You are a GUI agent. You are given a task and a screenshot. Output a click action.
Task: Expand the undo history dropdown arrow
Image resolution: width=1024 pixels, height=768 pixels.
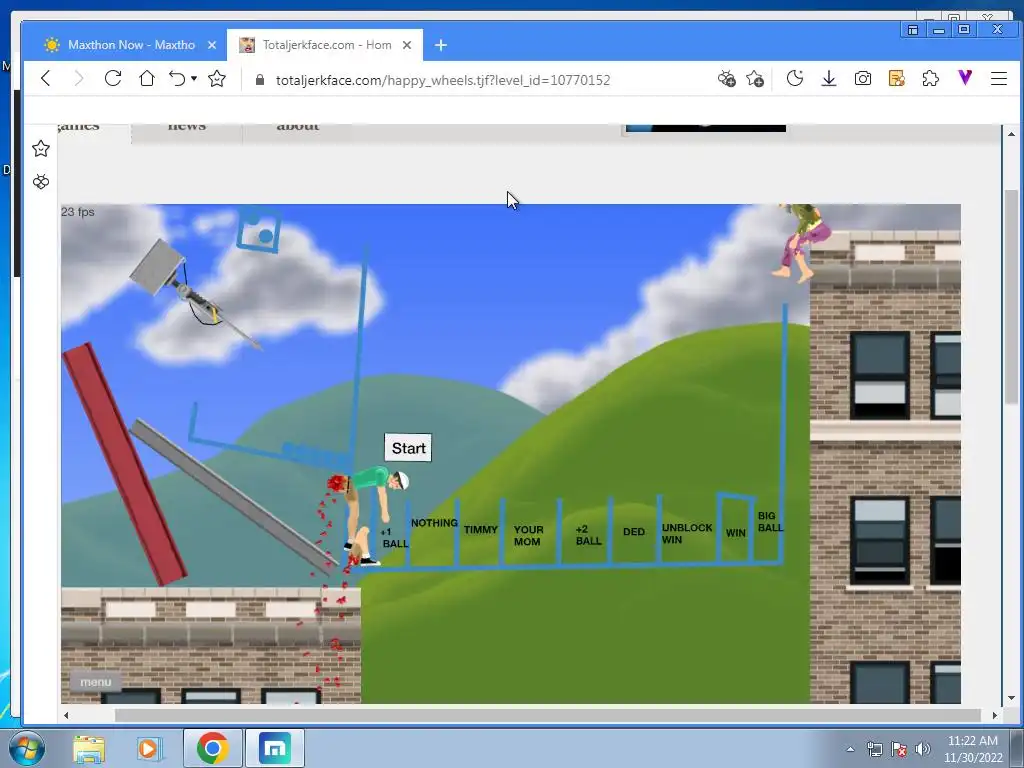click(x=194, y=78)
